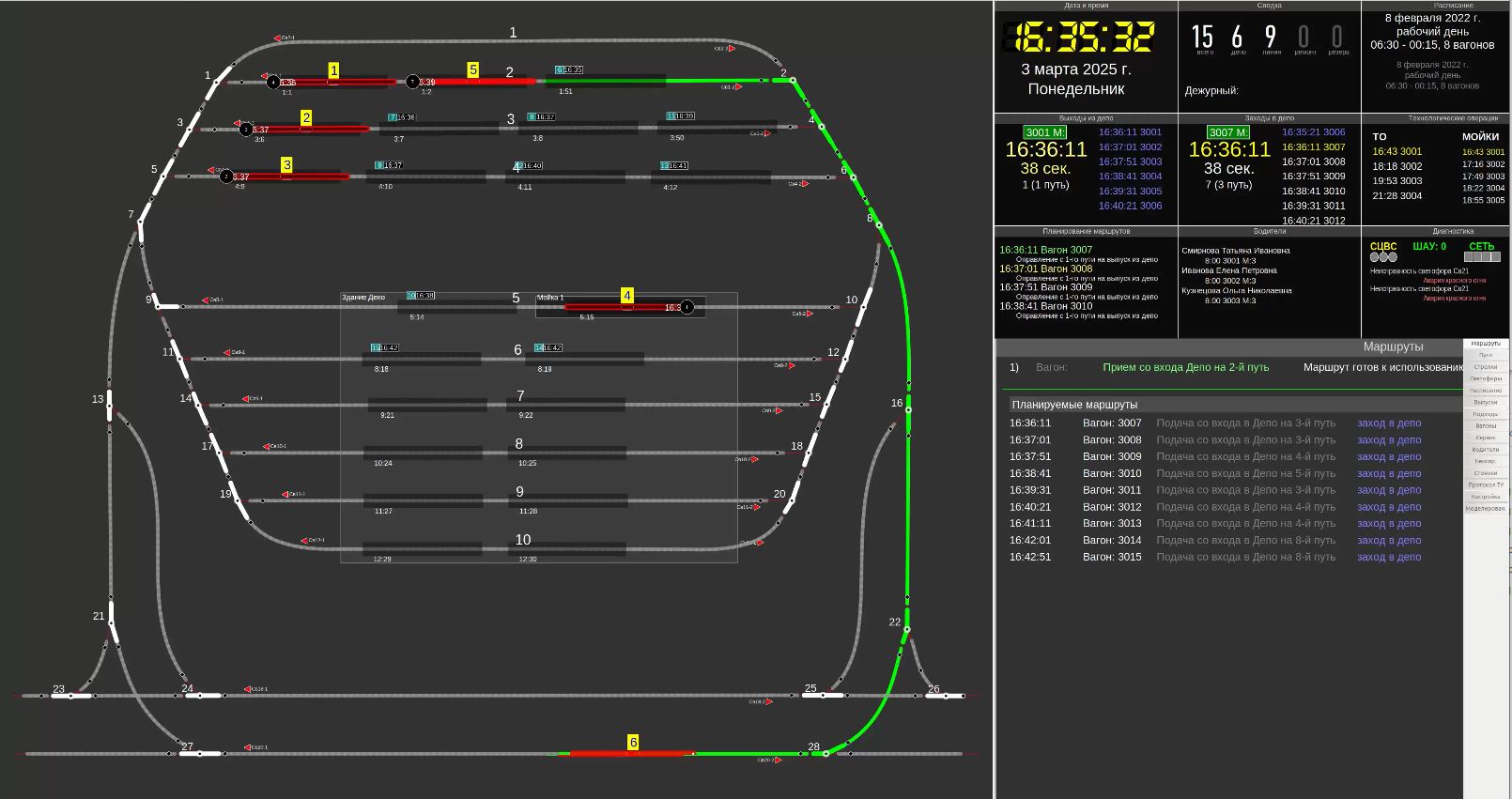The image size is (1512, 799).
Task: Click the green 3001 M: departure badge
Action: pos(1044,132)
